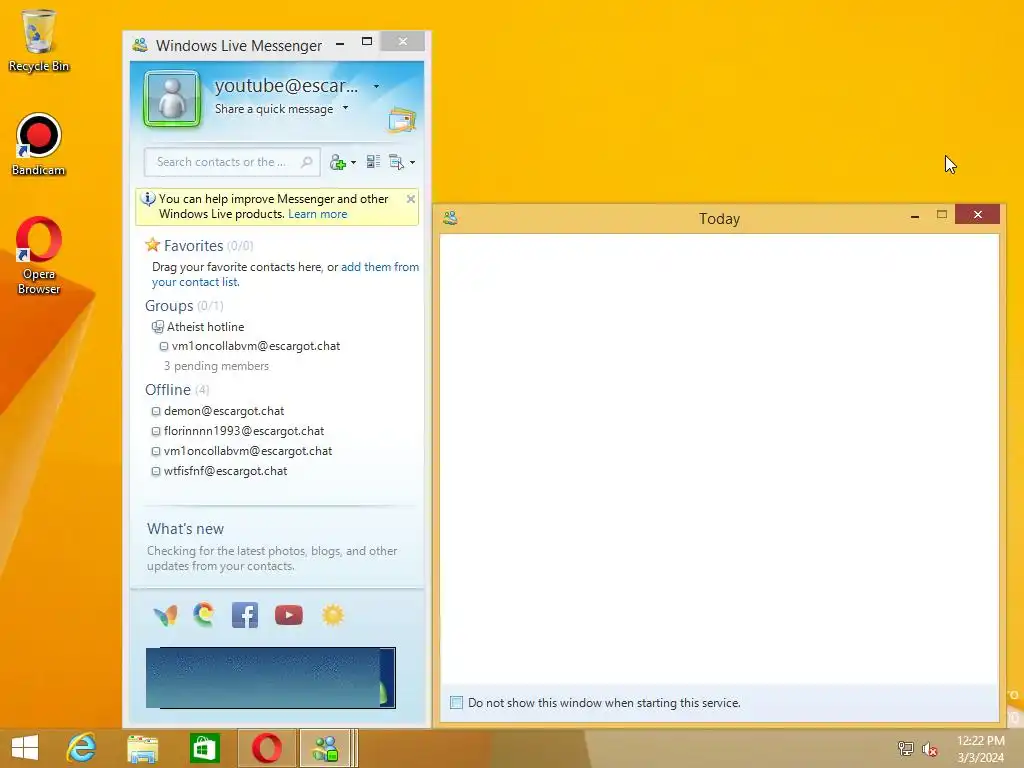This screenshot has height=768, width=1024.
Task: Click status icon beside wtfisfnf@escargot.chat
Action: (156, 472)
